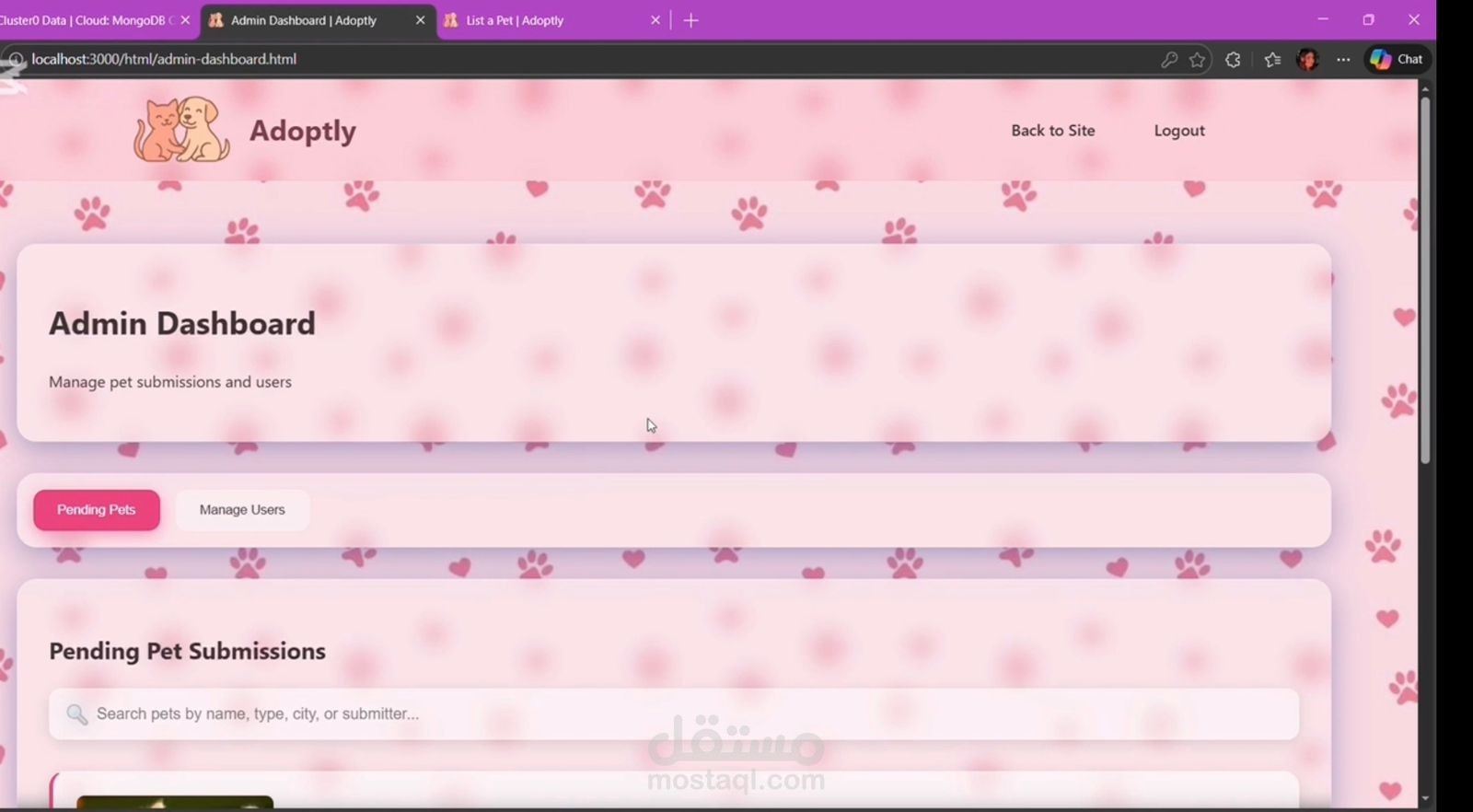Click the Admin Dashboard heading
This screenshot has height=812, width=1473.
(x=182, y=324)
